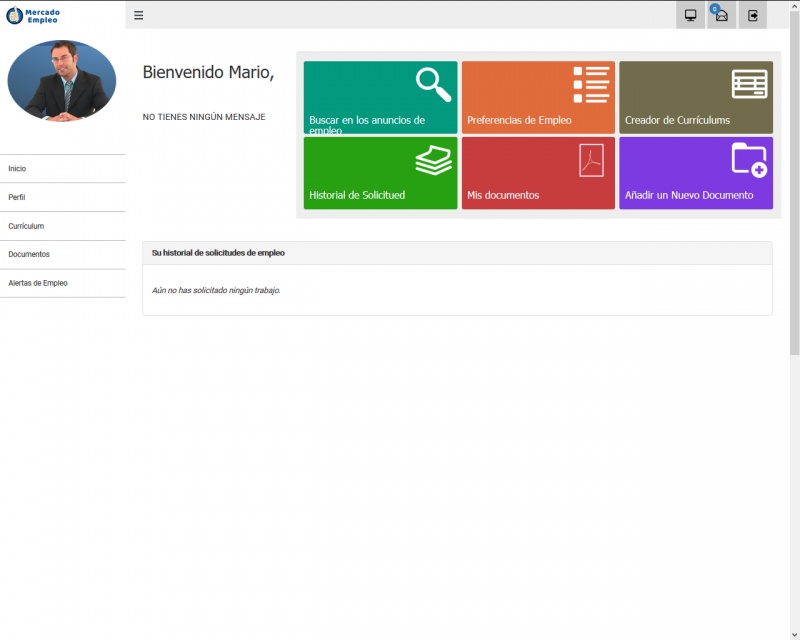Image resolution: width=800 pixels, height=640 pixels.
Task: Open Creador de Currículums tile
Action: point(696,97)
